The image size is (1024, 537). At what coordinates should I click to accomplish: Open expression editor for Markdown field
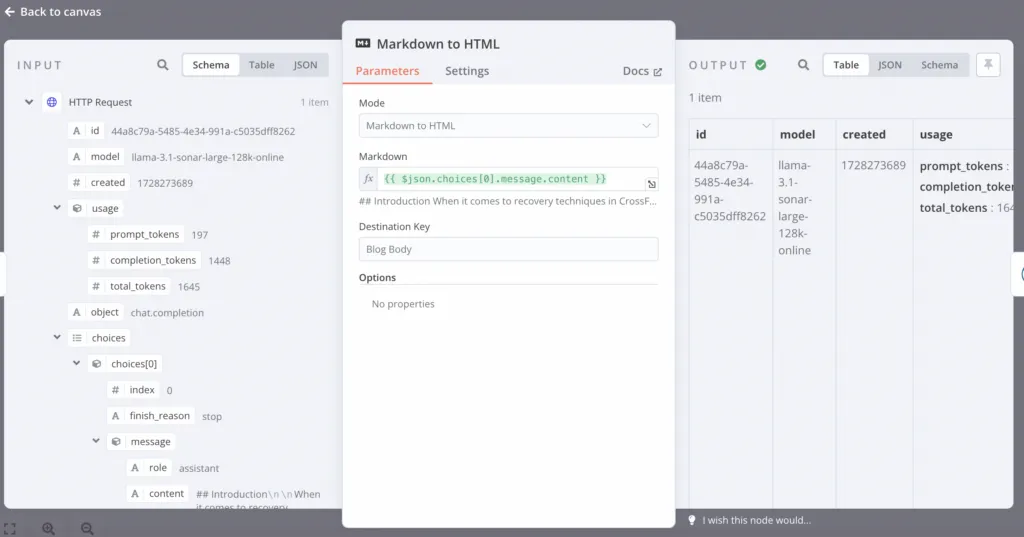[651, 184]
